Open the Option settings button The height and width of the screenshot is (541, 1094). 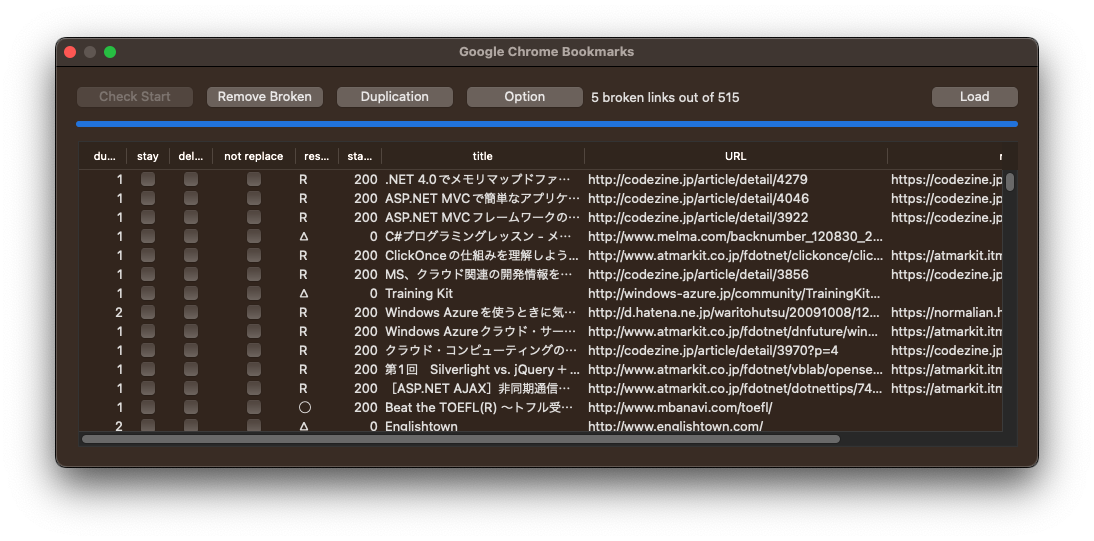524,97
